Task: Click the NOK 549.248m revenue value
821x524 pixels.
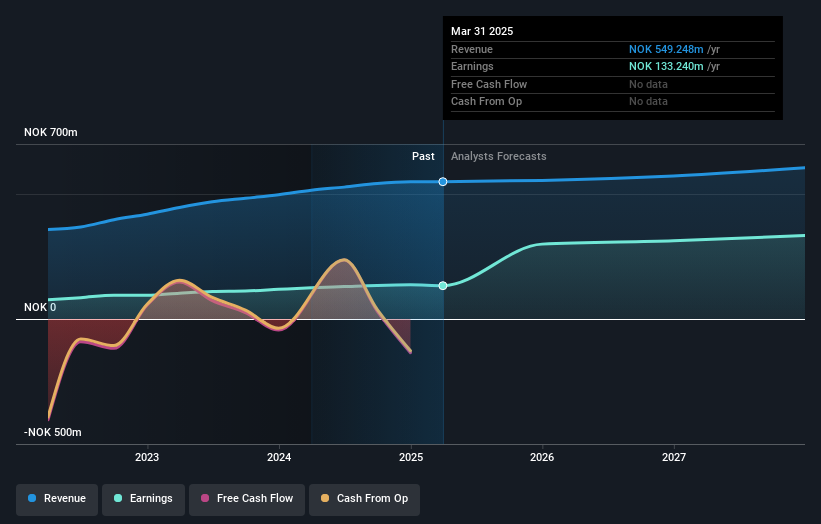Action: pos(666,49)
